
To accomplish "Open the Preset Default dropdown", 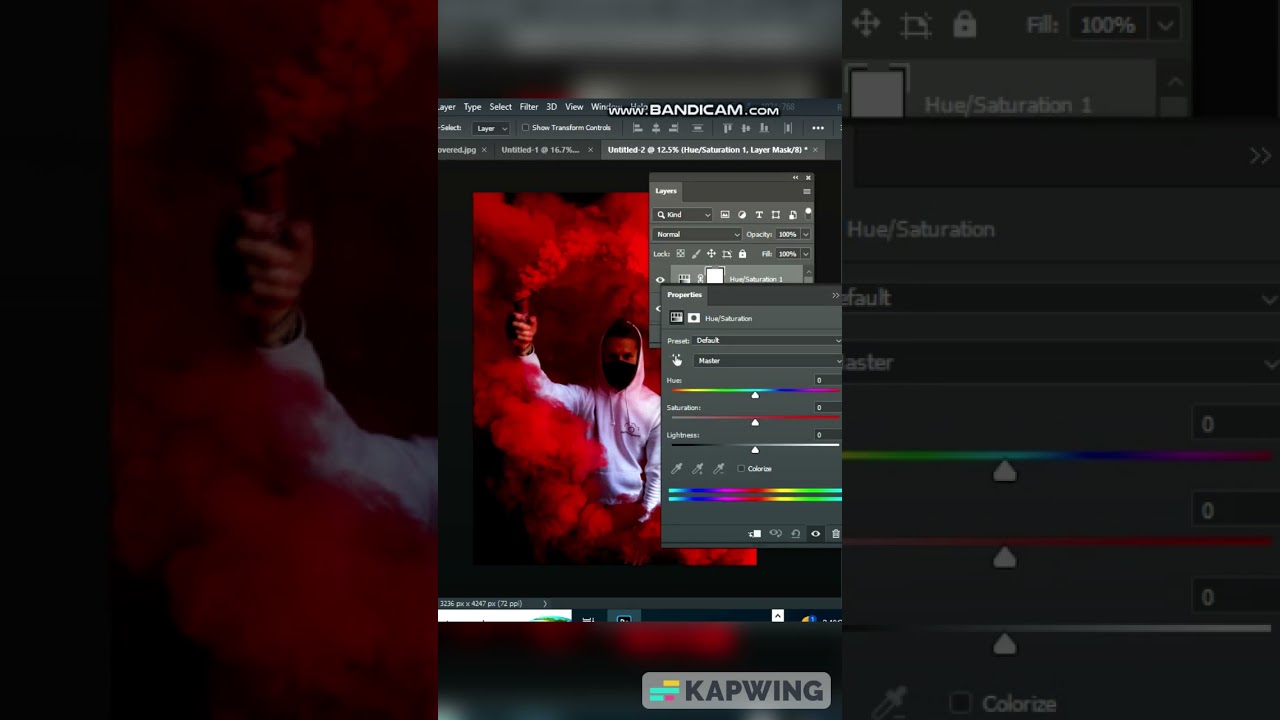I will (767, 341).
